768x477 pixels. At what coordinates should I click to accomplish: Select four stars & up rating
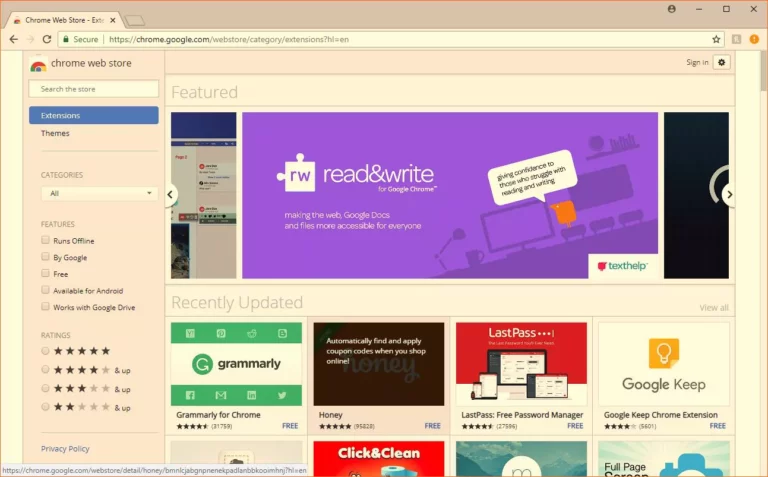coord(46,369)
